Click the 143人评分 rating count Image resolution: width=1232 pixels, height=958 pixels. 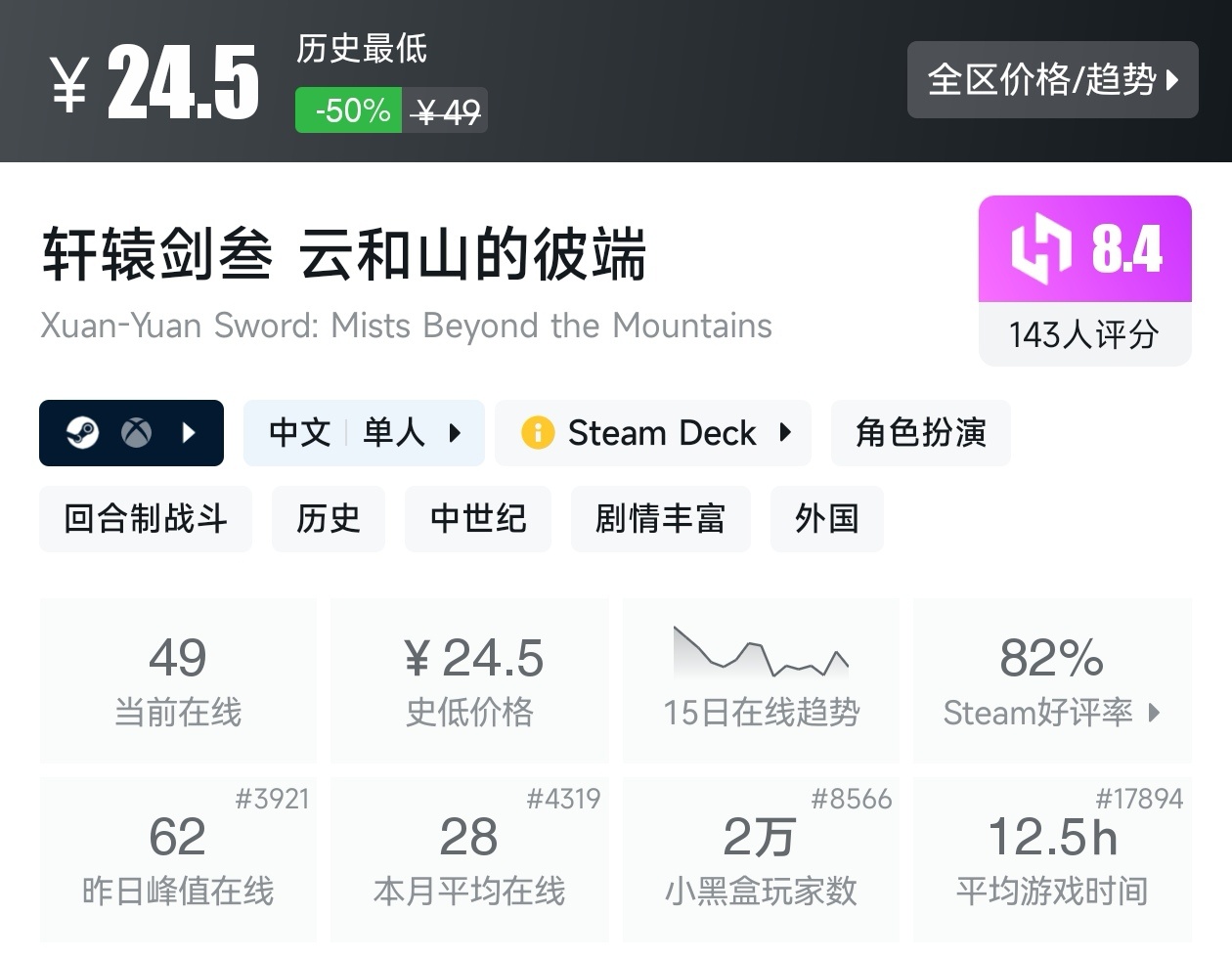(1084, 335)
